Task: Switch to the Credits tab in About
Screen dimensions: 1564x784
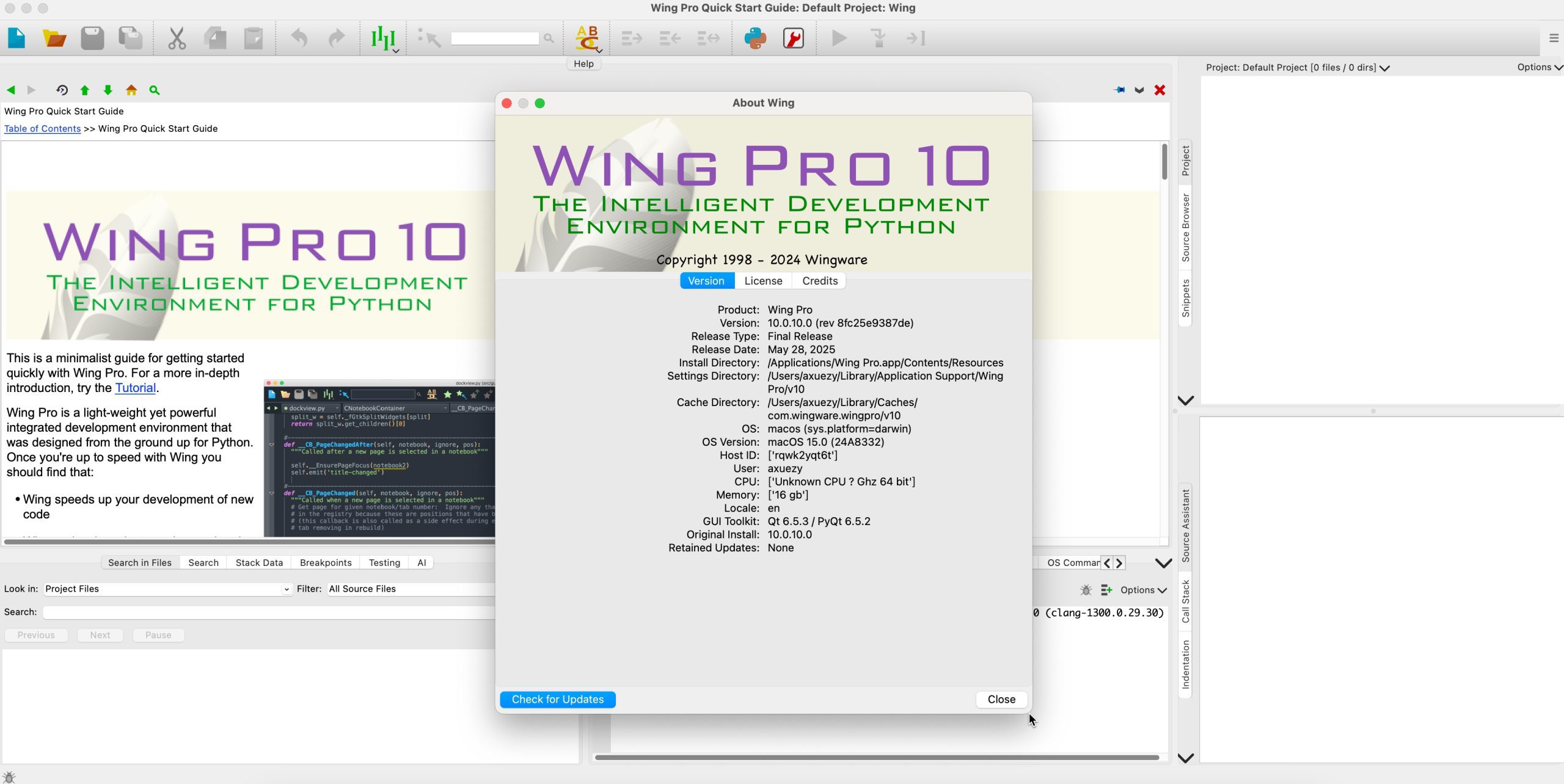Action: tap(819, 281)
